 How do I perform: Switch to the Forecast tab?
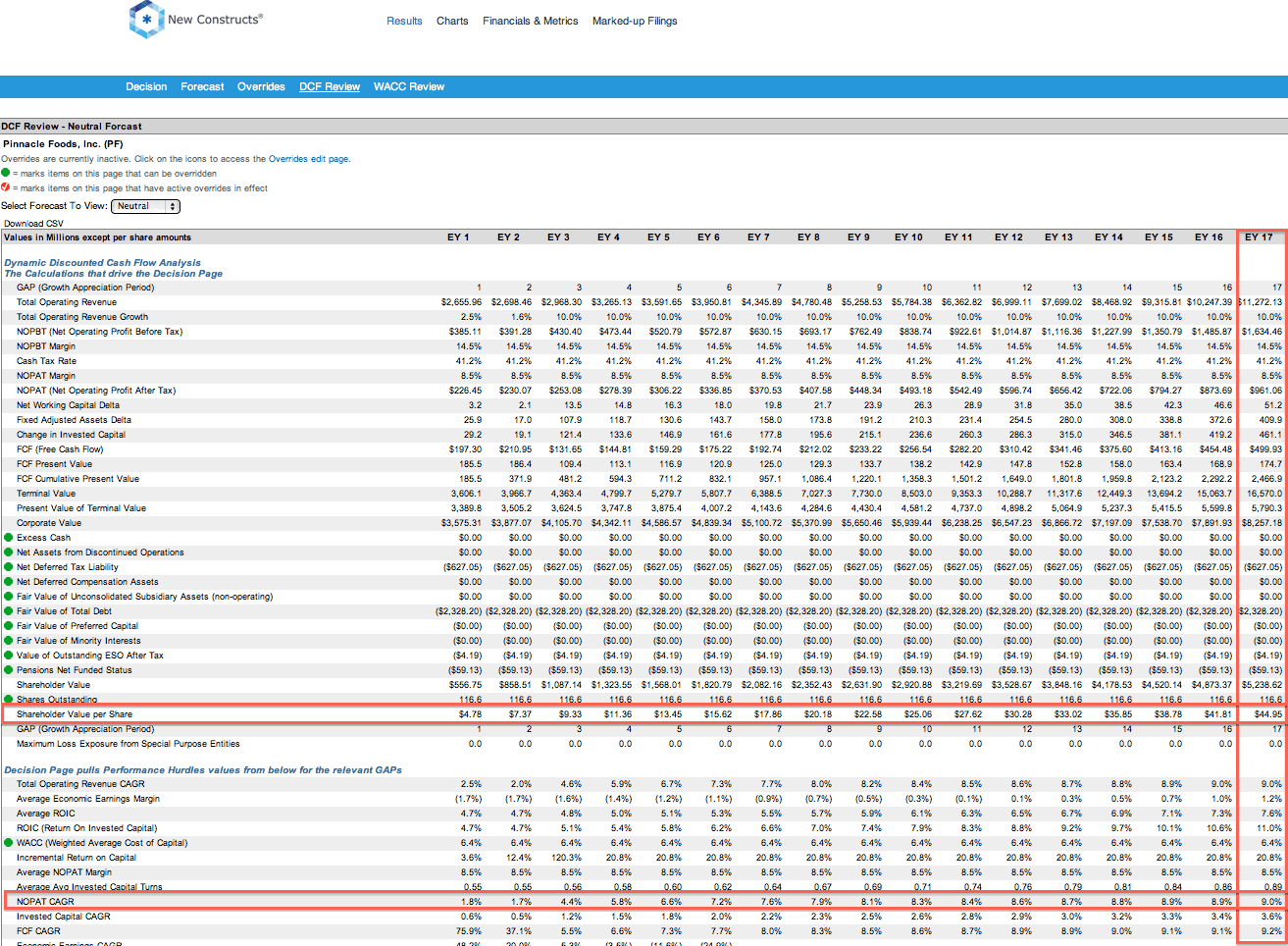[202, 86]
